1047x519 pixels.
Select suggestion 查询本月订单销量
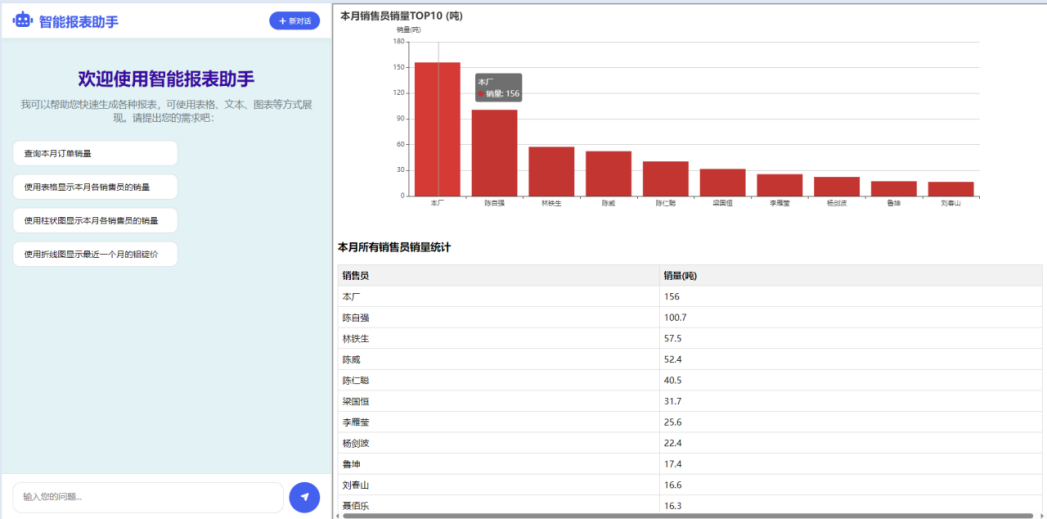point(95,154)
